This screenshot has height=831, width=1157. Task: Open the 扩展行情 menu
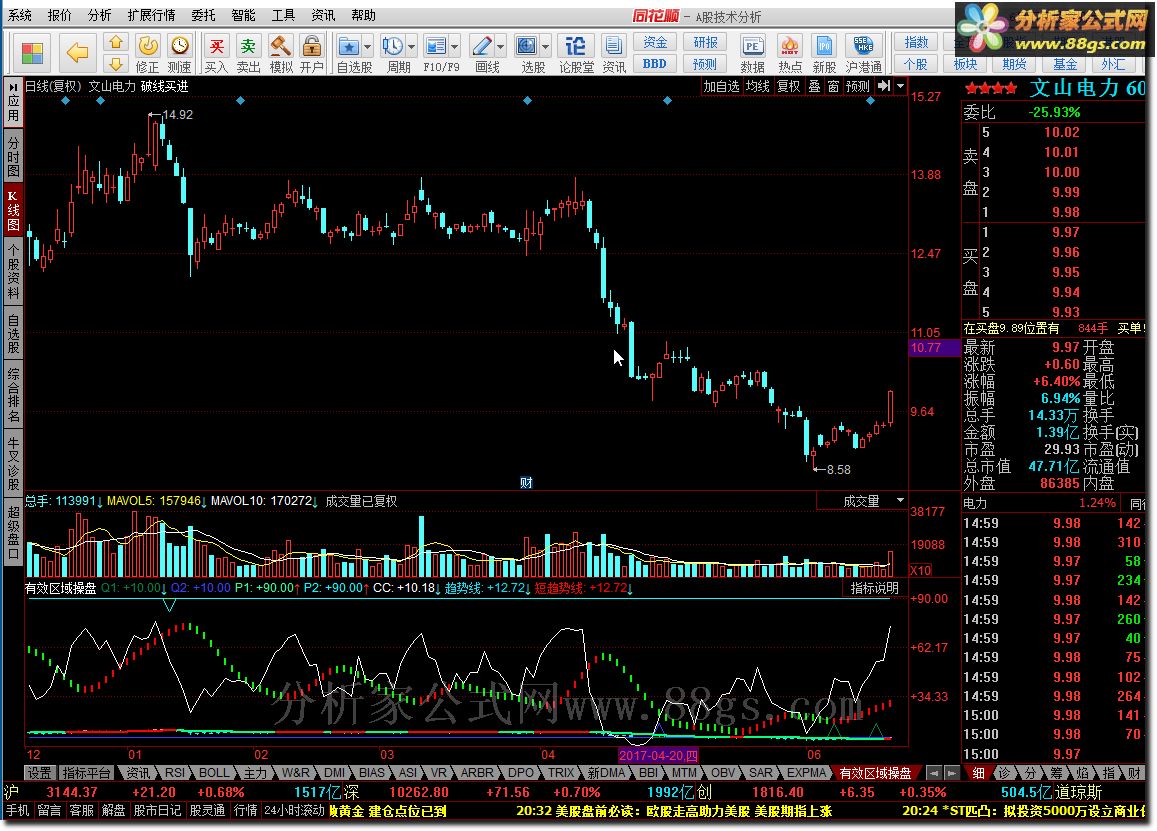coord(151,15)
